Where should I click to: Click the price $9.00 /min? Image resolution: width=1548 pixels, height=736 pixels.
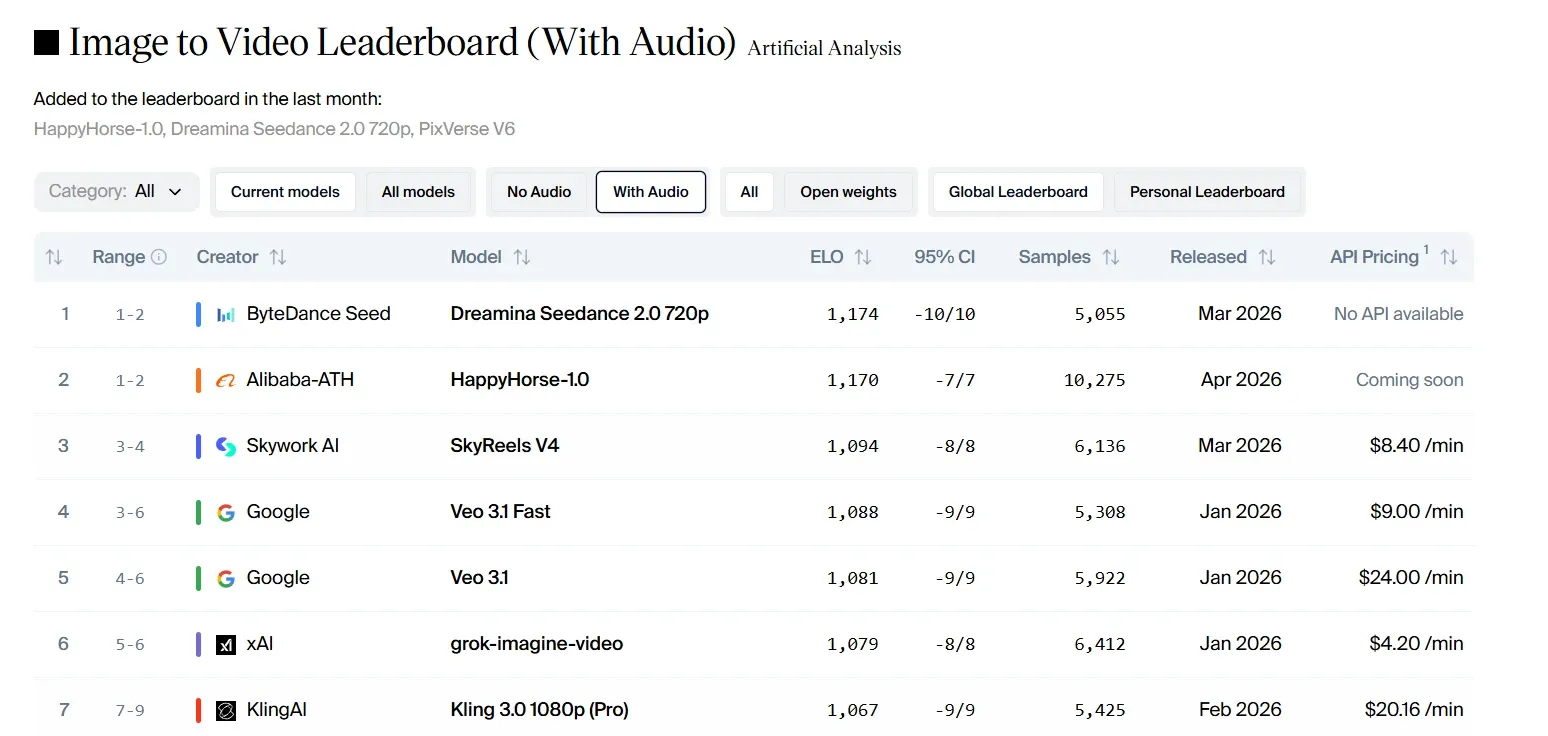pos(1417,512)
